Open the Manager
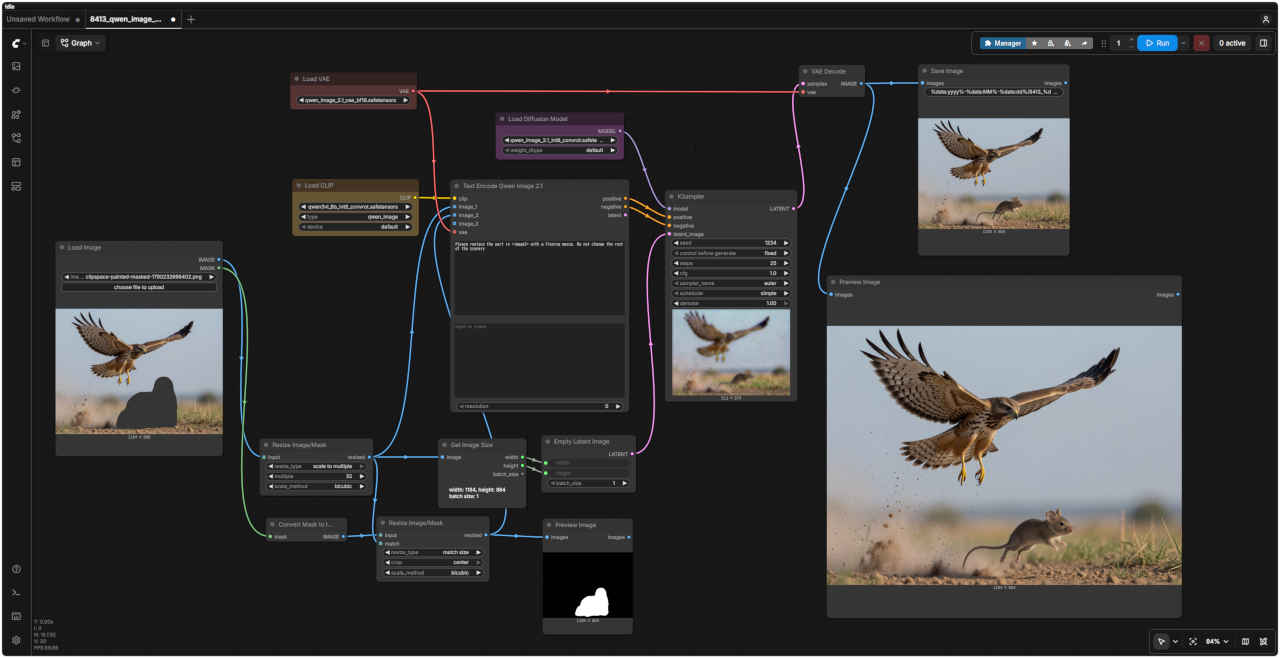Image resolution: width=1280 pixels, height=658 pixels. click(1002, 43)
